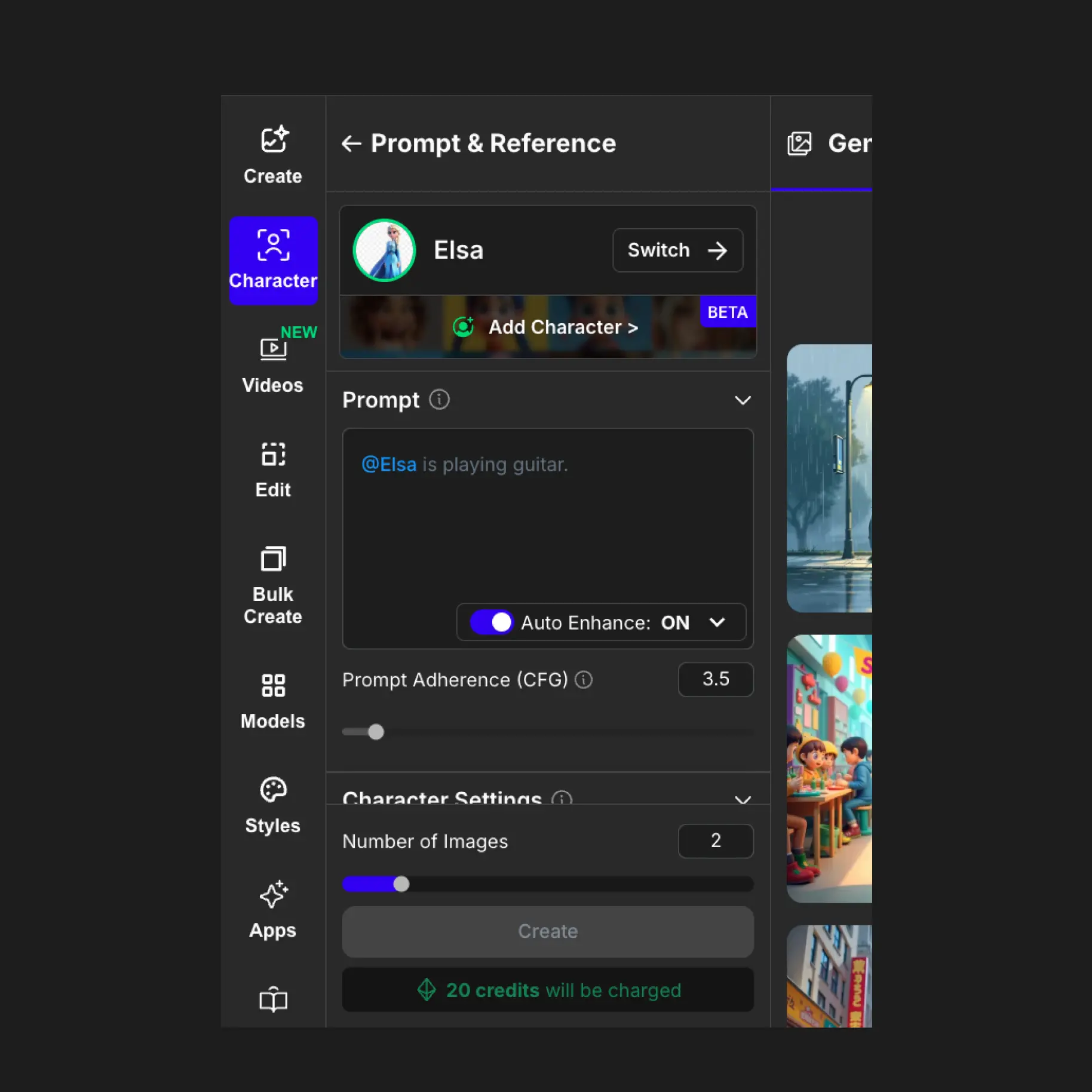The width and height of the screenshot is (1092, 1092).
Task: Open the Models section
Action: coord(273,701)
